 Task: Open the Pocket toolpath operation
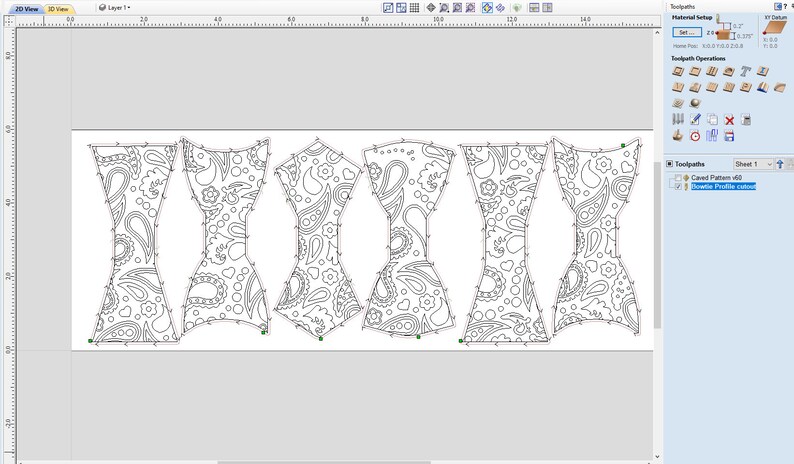point(695,71)
